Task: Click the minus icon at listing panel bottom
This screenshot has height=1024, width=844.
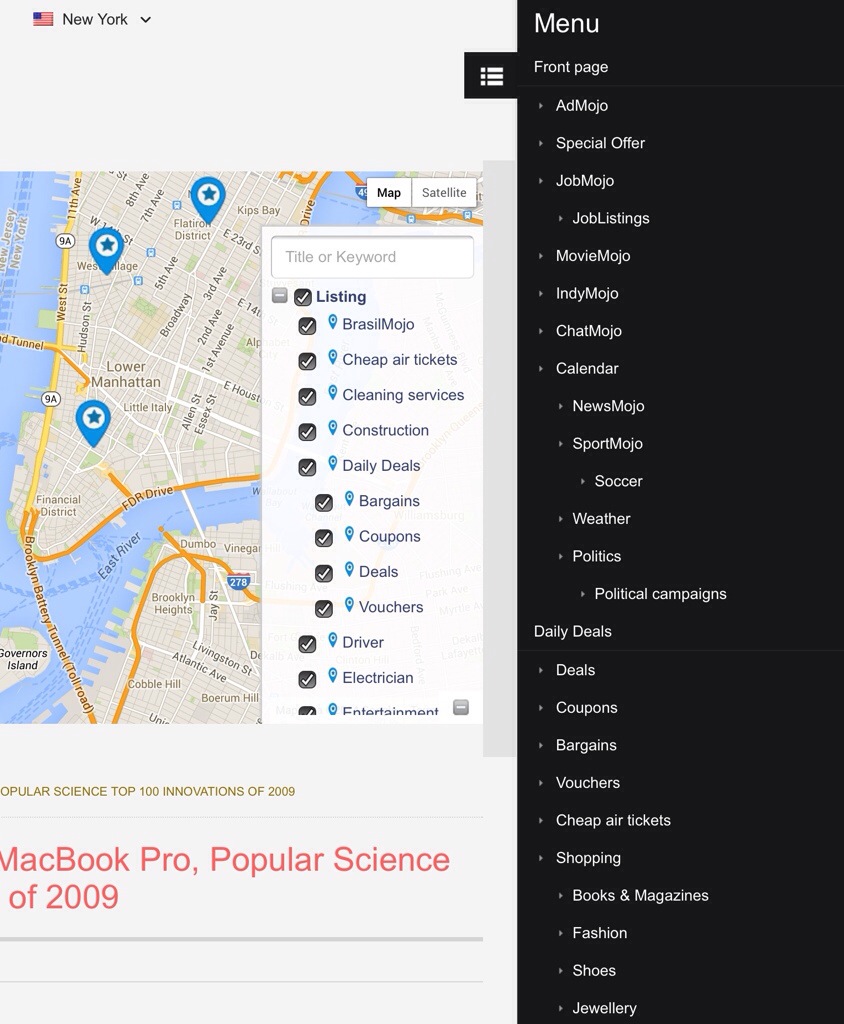Action: click(x=461, y=707)
